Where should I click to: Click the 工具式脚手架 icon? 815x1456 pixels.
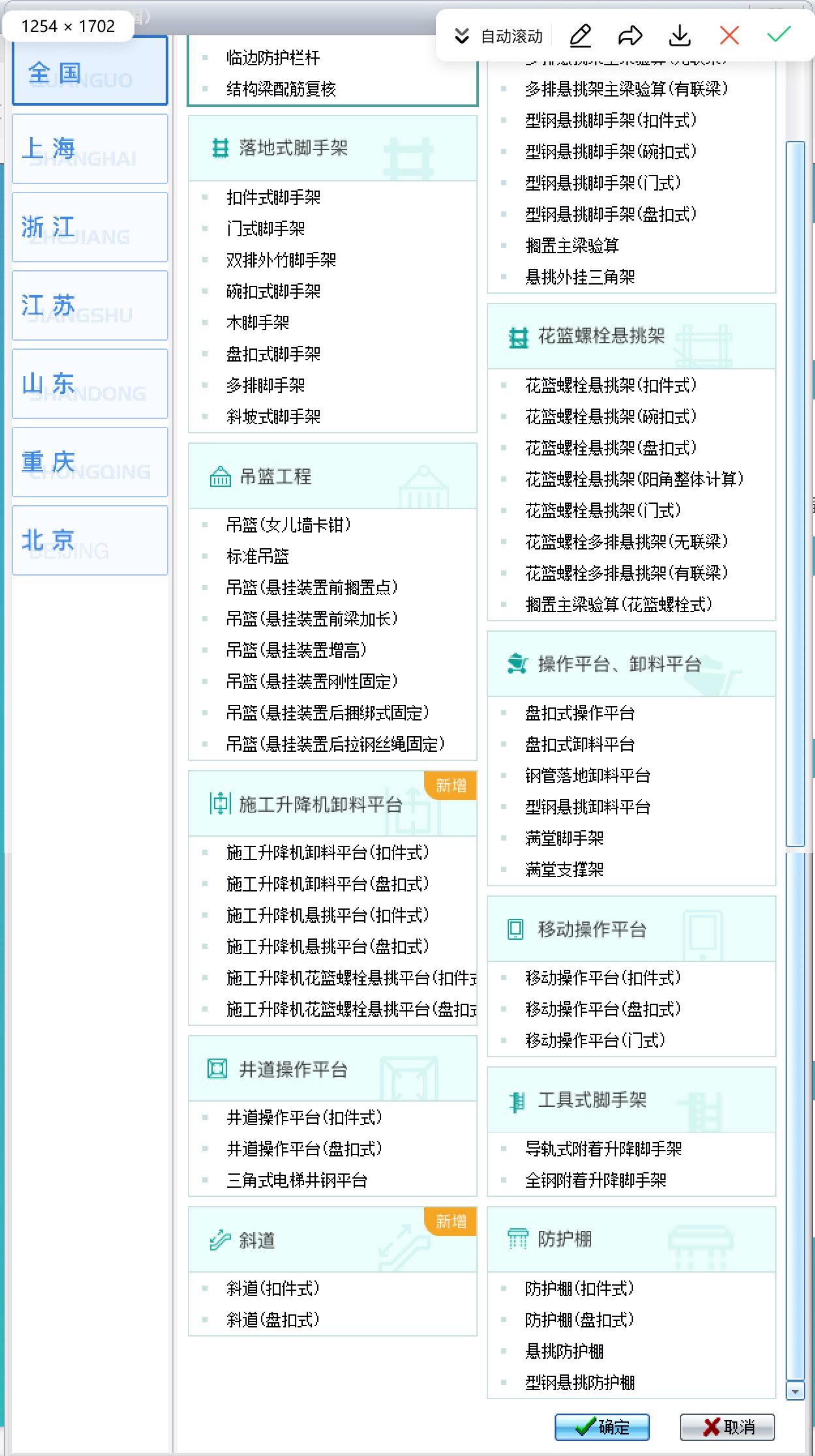[517, 1102]
